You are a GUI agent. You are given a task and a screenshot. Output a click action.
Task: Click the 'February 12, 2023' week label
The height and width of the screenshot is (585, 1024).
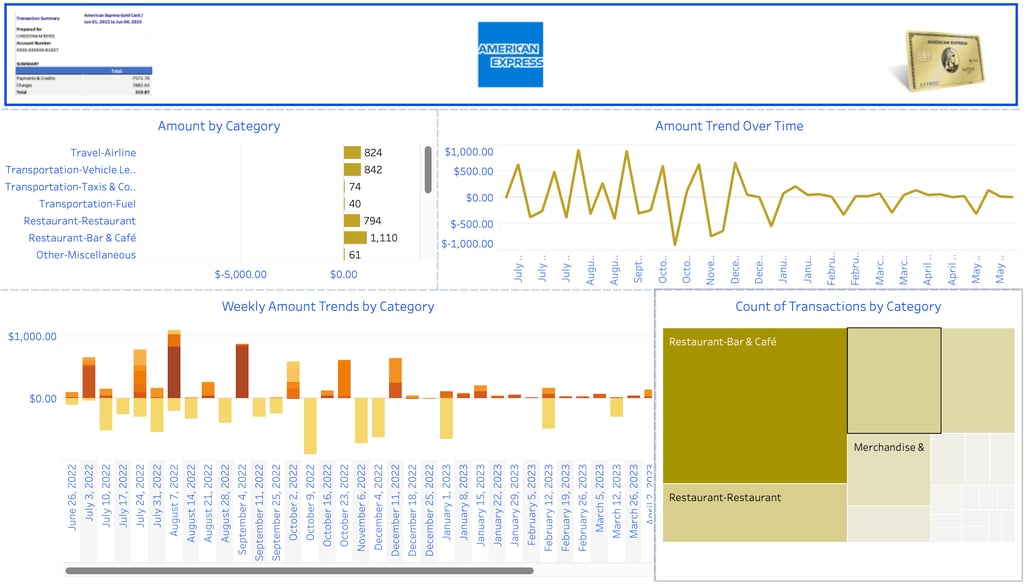tap(548, 507)
